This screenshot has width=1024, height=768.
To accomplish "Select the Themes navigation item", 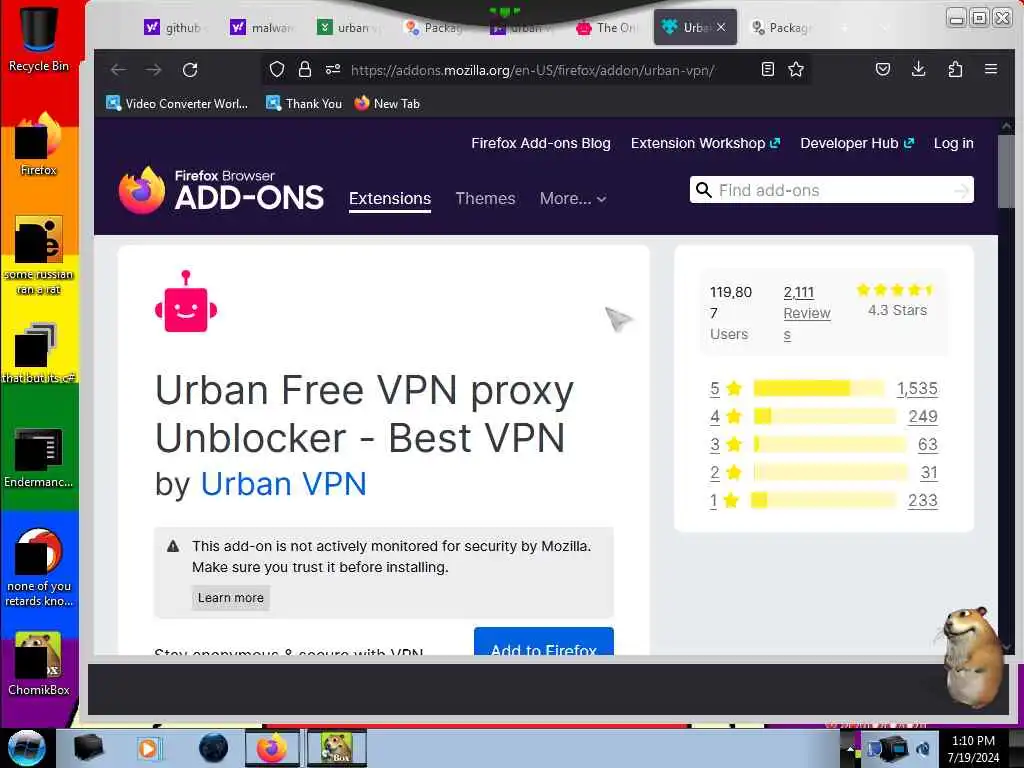I will (x=485, y=199).
